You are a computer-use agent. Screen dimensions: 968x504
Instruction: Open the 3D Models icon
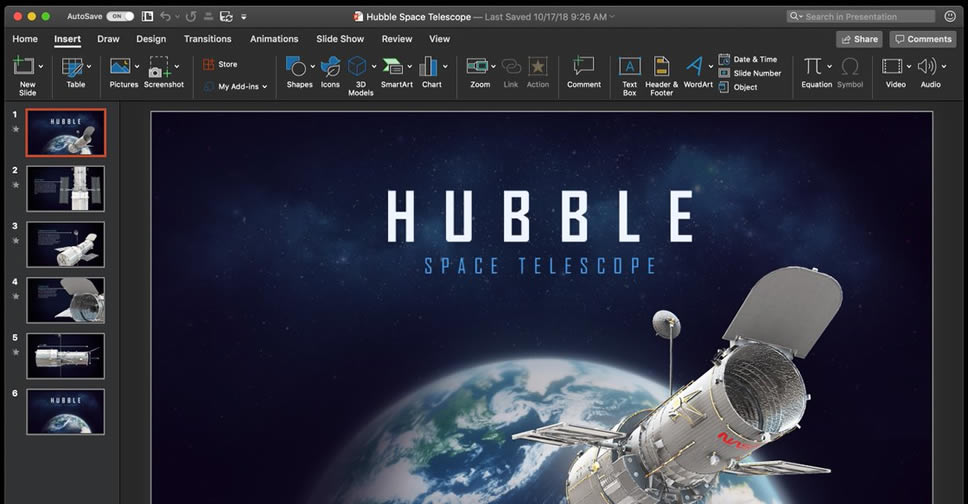pyautogui.click(x=357, y=67)
